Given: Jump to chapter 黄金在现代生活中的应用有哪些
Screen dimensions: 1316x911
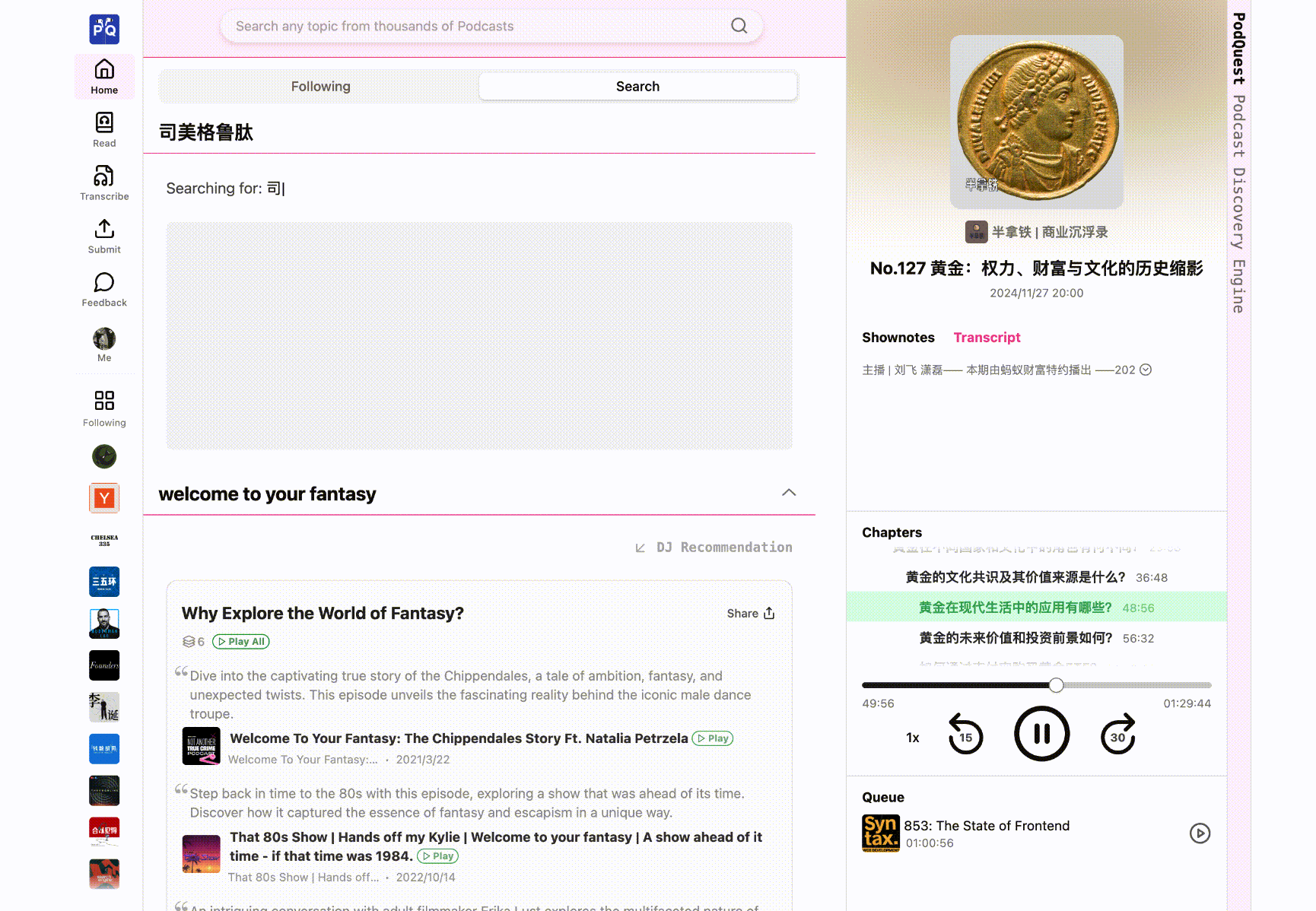Looking at the screenshot, I should [1036, 608].
